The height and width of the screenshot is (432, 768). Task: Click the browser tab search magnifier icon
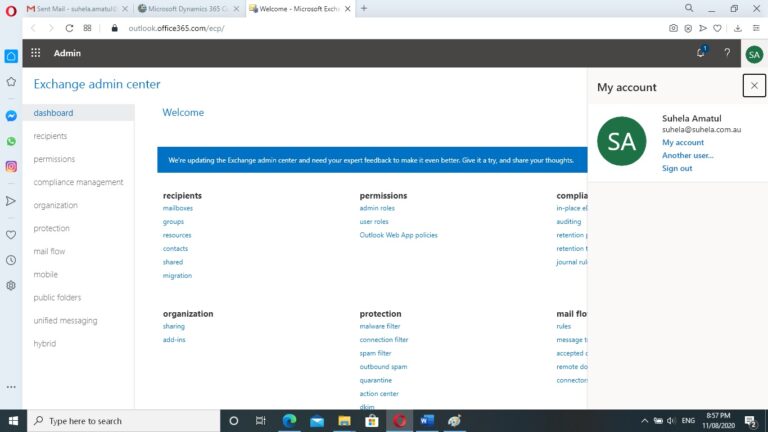[689, 8]
